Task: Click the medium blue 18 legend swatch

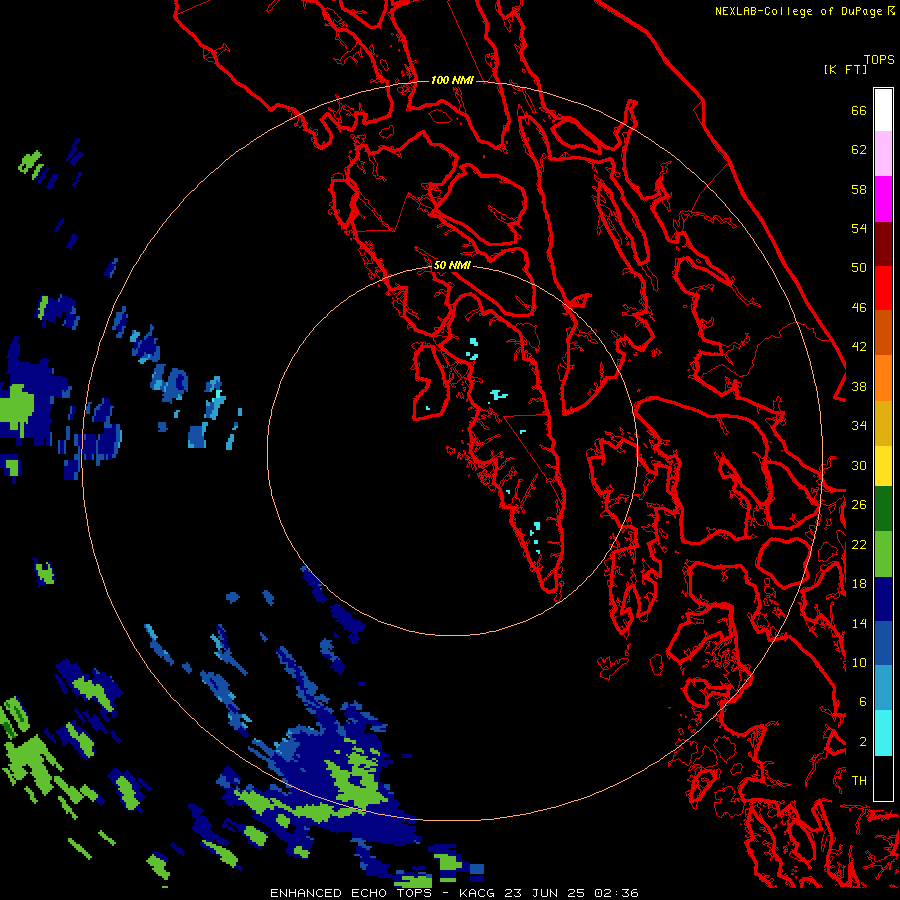Action: (x=883, y=643)
